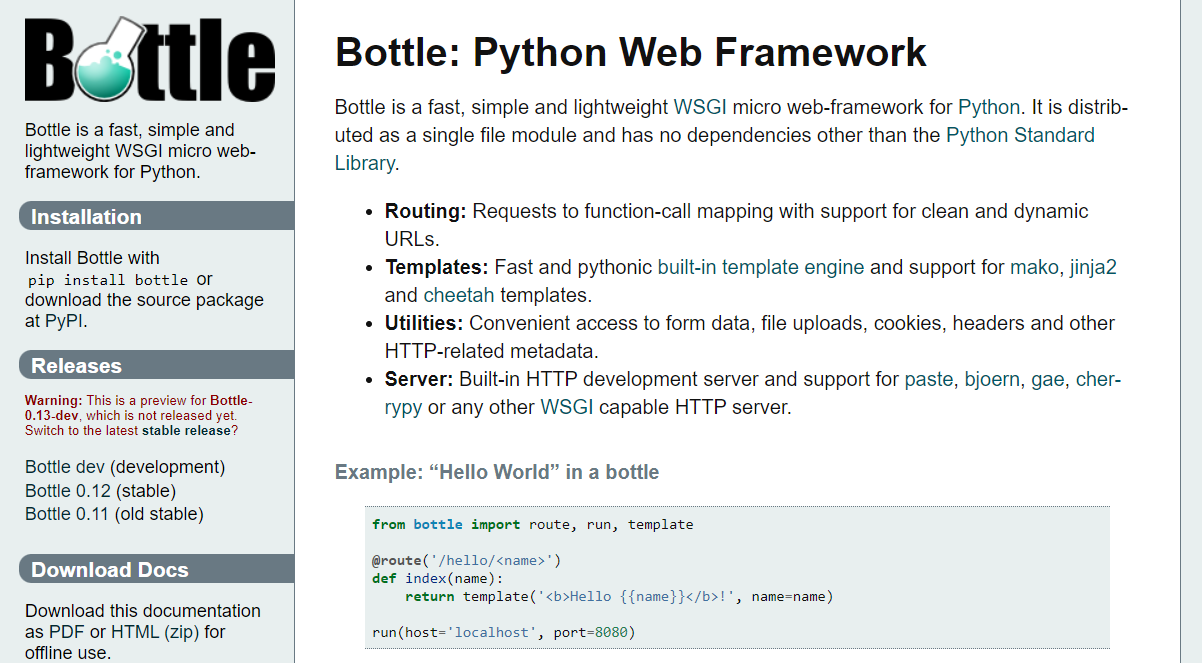The image size is (1202, 663).
Task: Click the "Bottle: Python Web Framework" page title
Action: tap(631, 52)
